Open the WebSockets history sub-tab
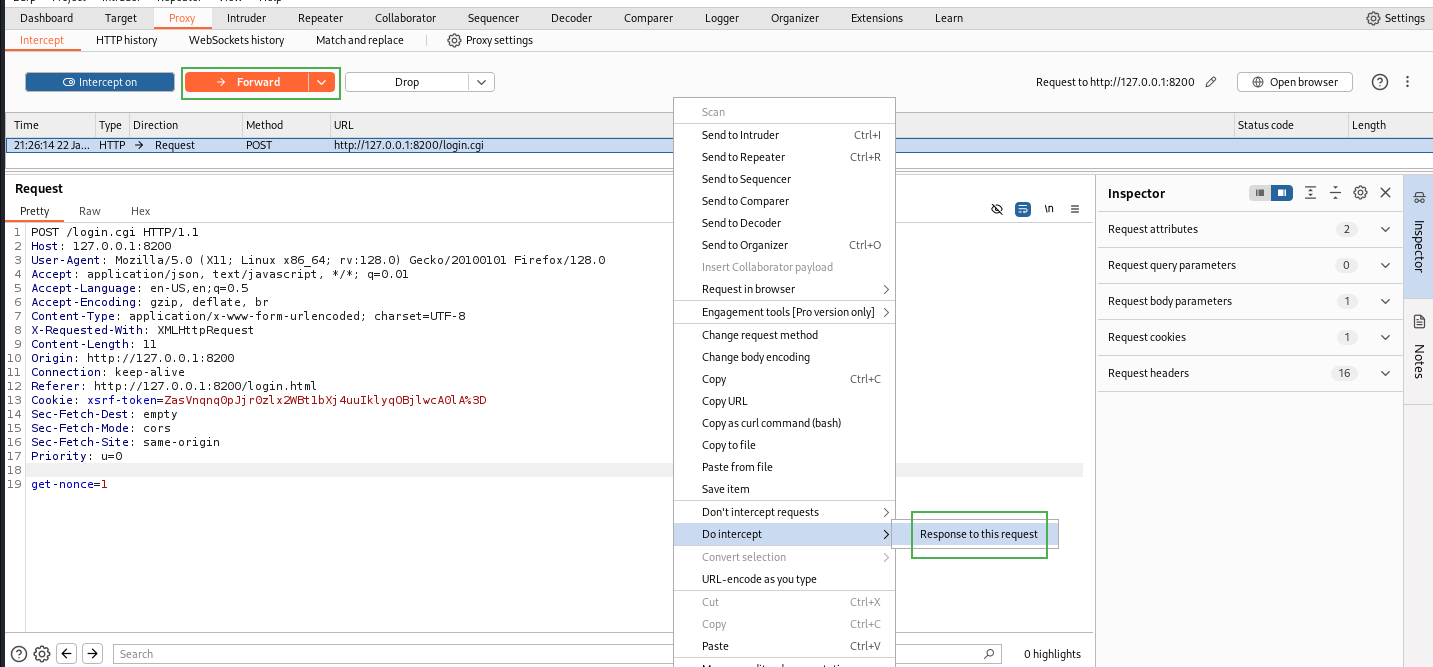Image resolution: width=1433 pixels, height=667 pixels. pyautogui.click(x=237, y=40)
